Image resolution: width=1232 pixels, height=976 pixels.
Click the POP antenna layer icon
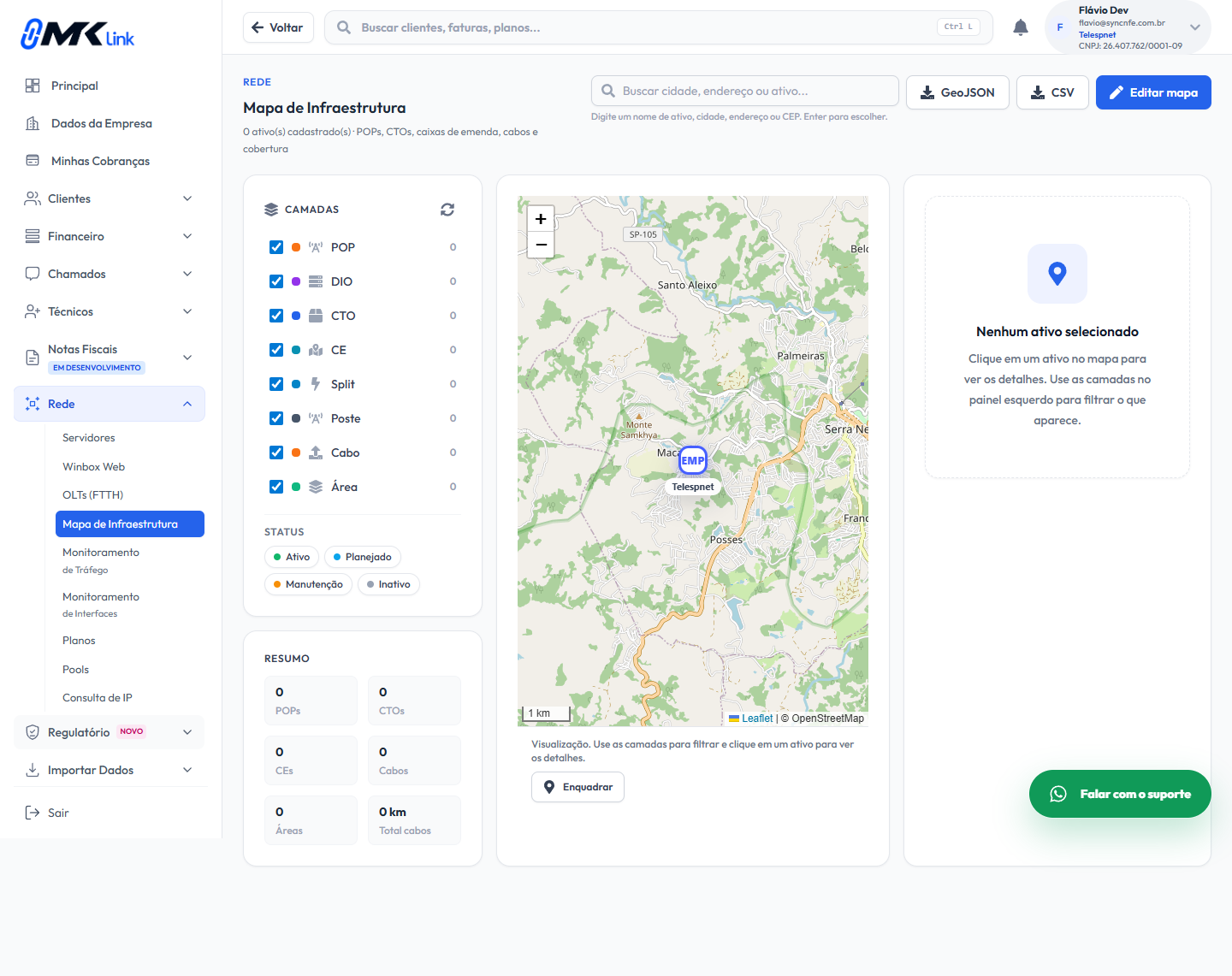point(316,247)
